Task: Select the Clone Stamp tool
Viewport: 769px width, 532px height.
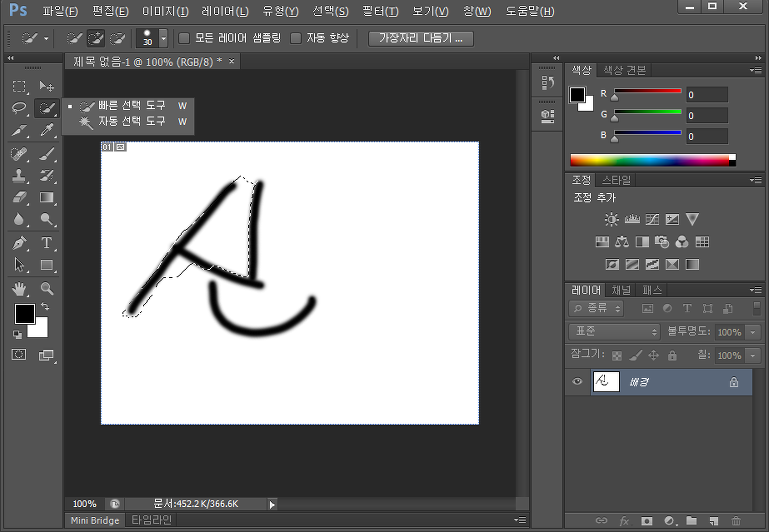Action: click(19, 176)
